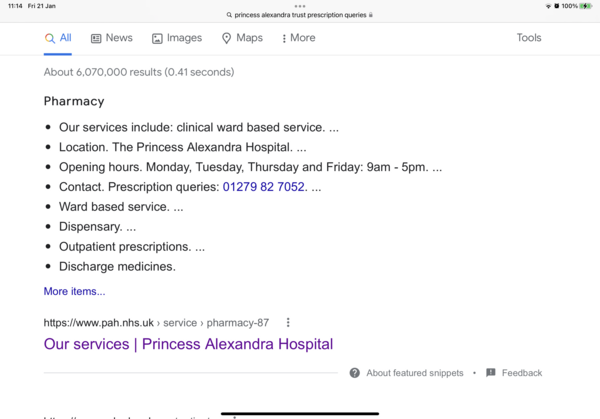Click the 'Discharge medicines.' bullet
Image resolution: width=600 pixels, height=419 pixels.
tap(117, 266)
